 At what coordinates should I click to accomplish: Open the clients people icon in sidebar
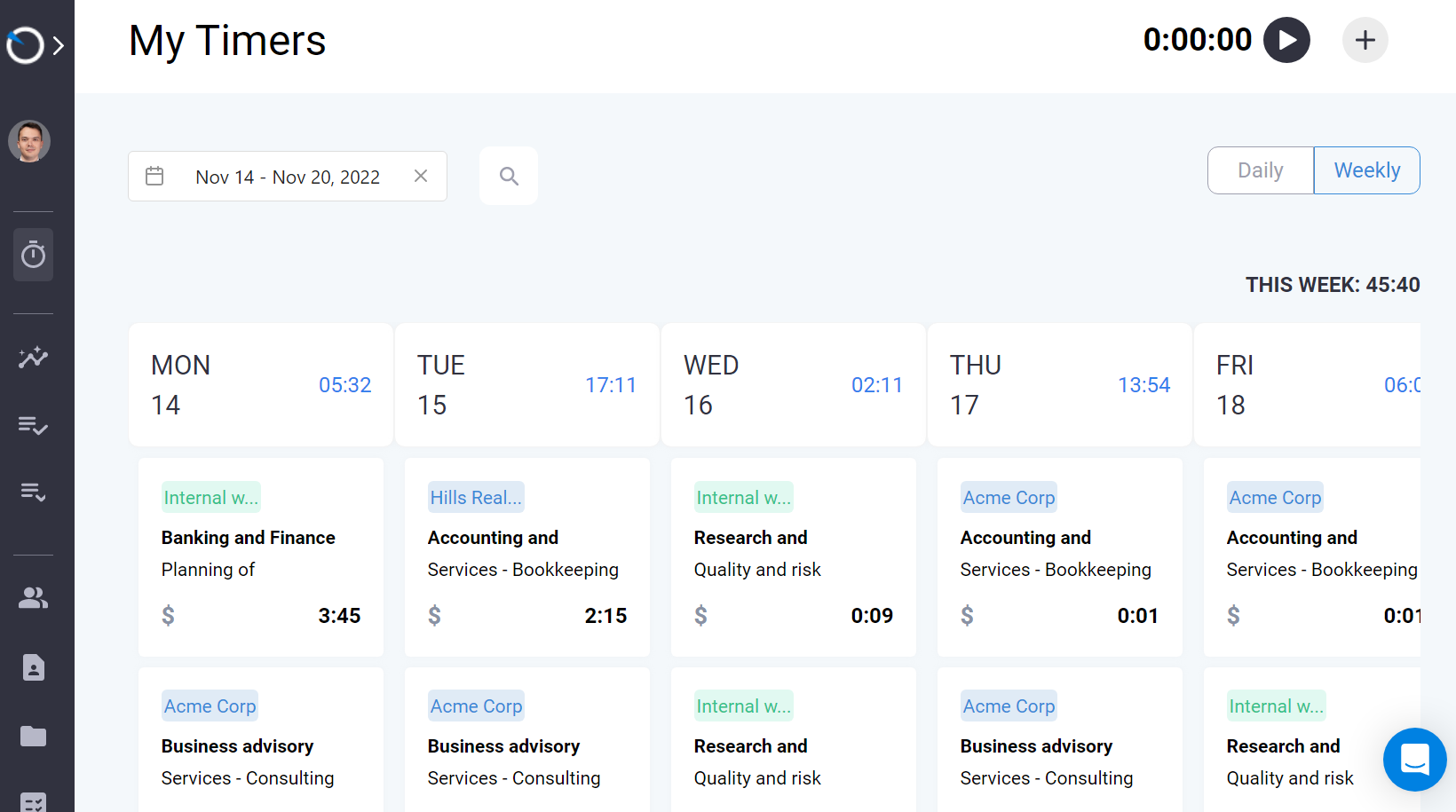click(x=33, y=597)
